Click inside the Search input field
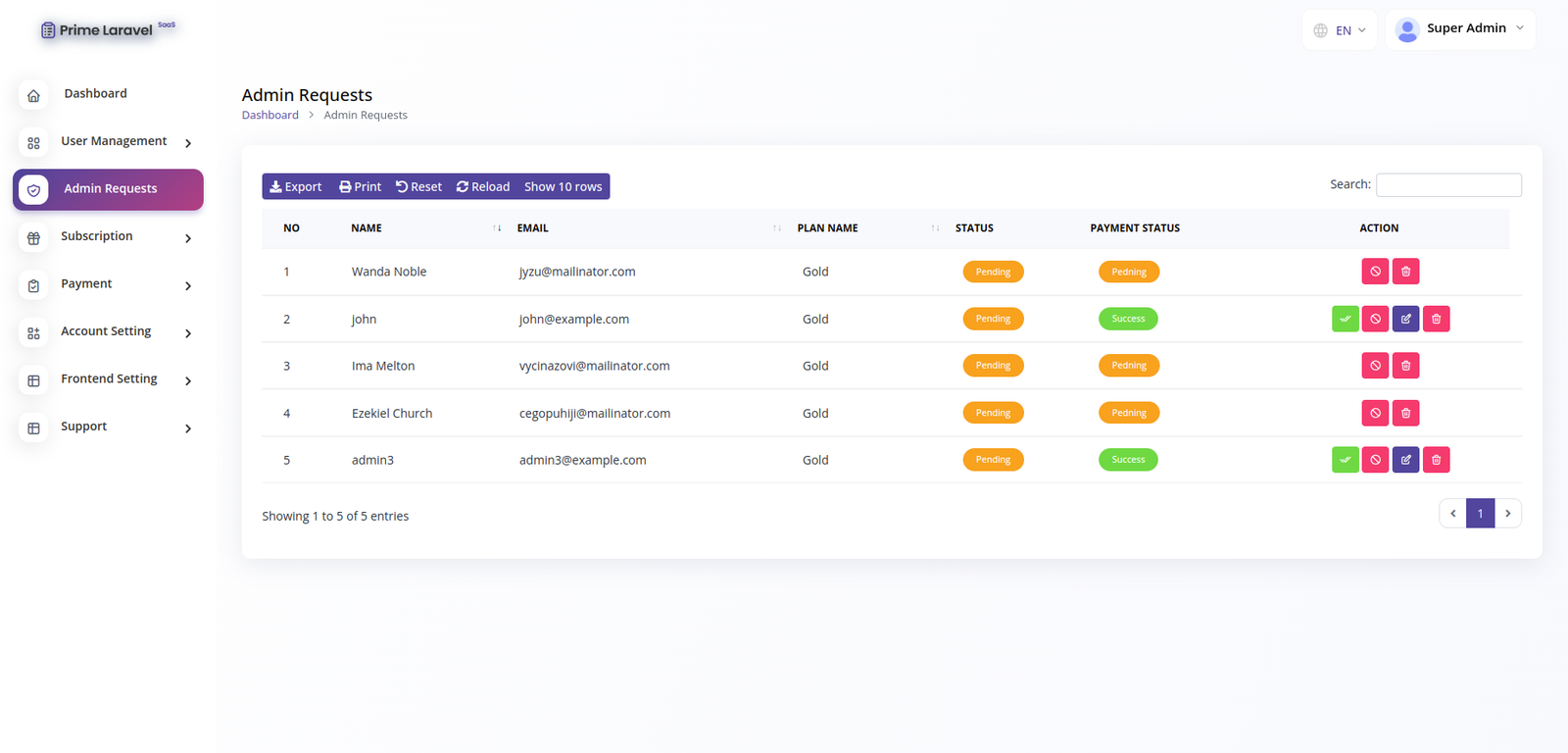This screenshot has width=1568, height=753. pos(1447,185)
